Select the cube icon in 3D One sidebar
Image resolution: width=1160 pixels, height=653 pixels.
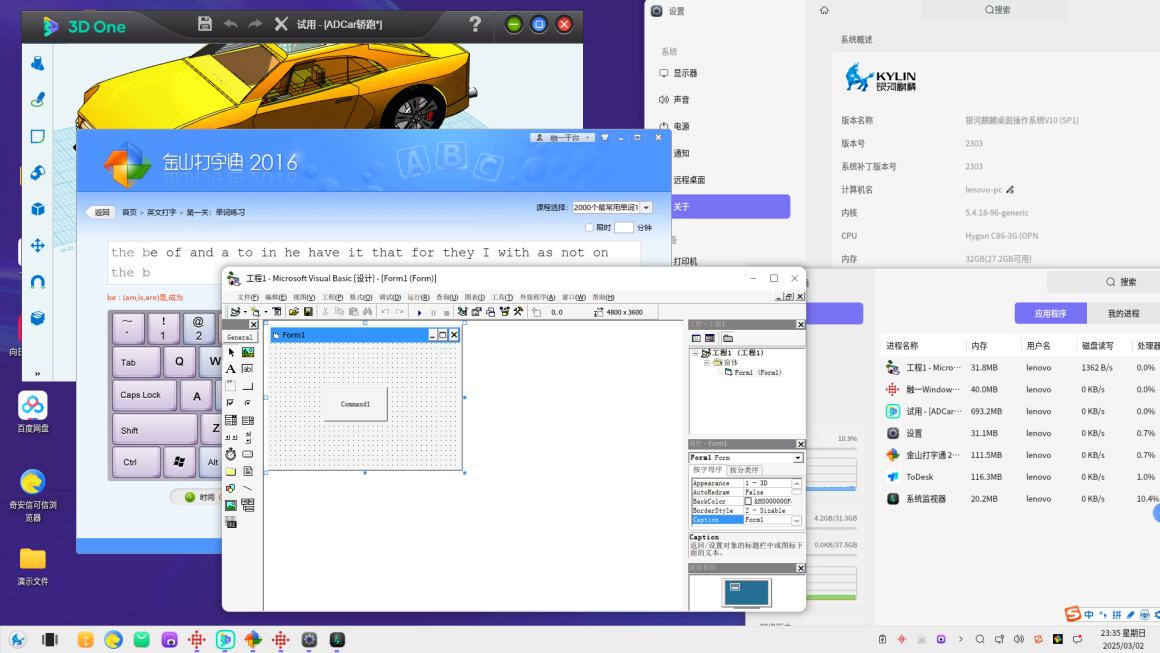point(38,209)
